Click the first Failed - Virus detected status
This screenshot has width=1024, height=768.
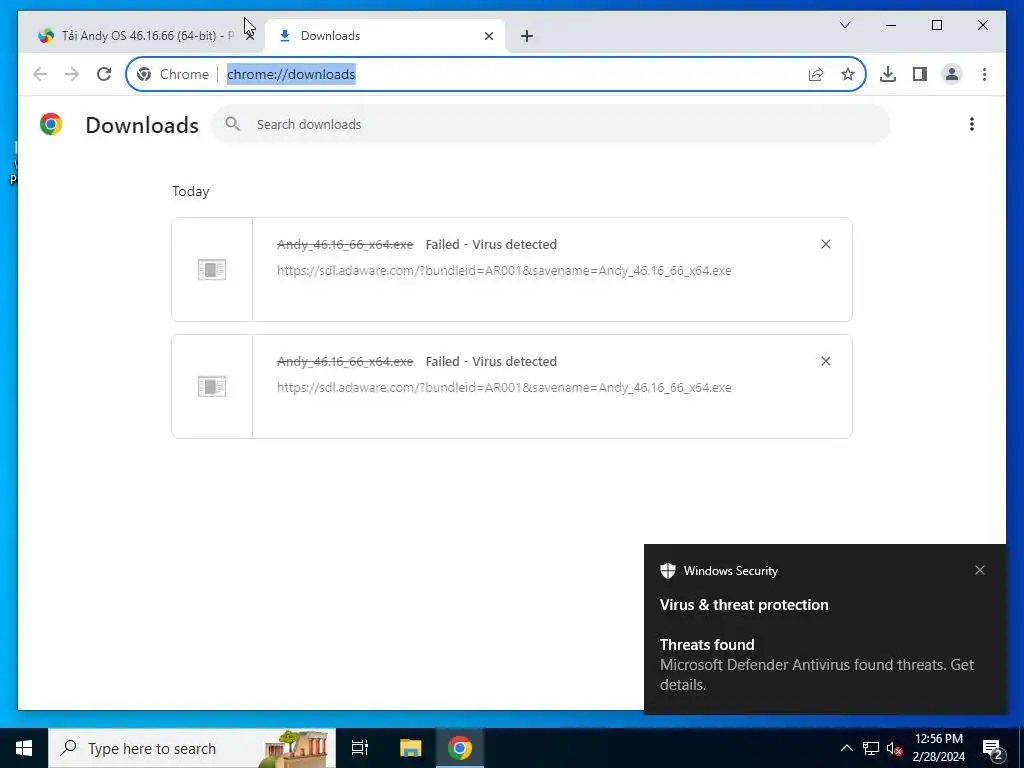point(491,244)
